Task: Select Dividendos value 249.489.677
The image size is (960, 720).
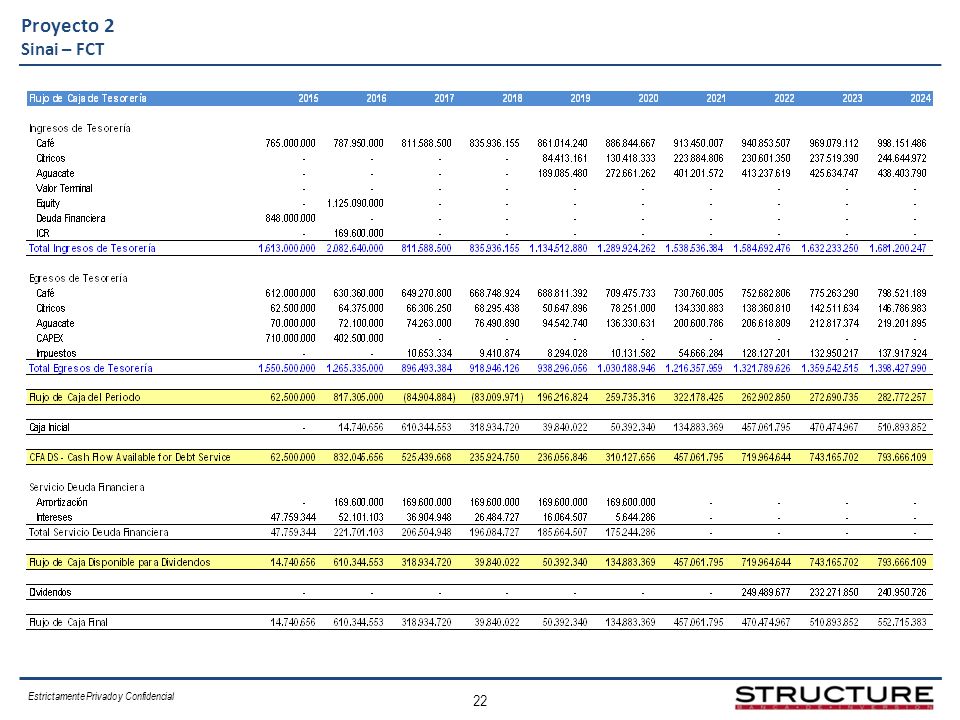Action: (x=766, y=592)
